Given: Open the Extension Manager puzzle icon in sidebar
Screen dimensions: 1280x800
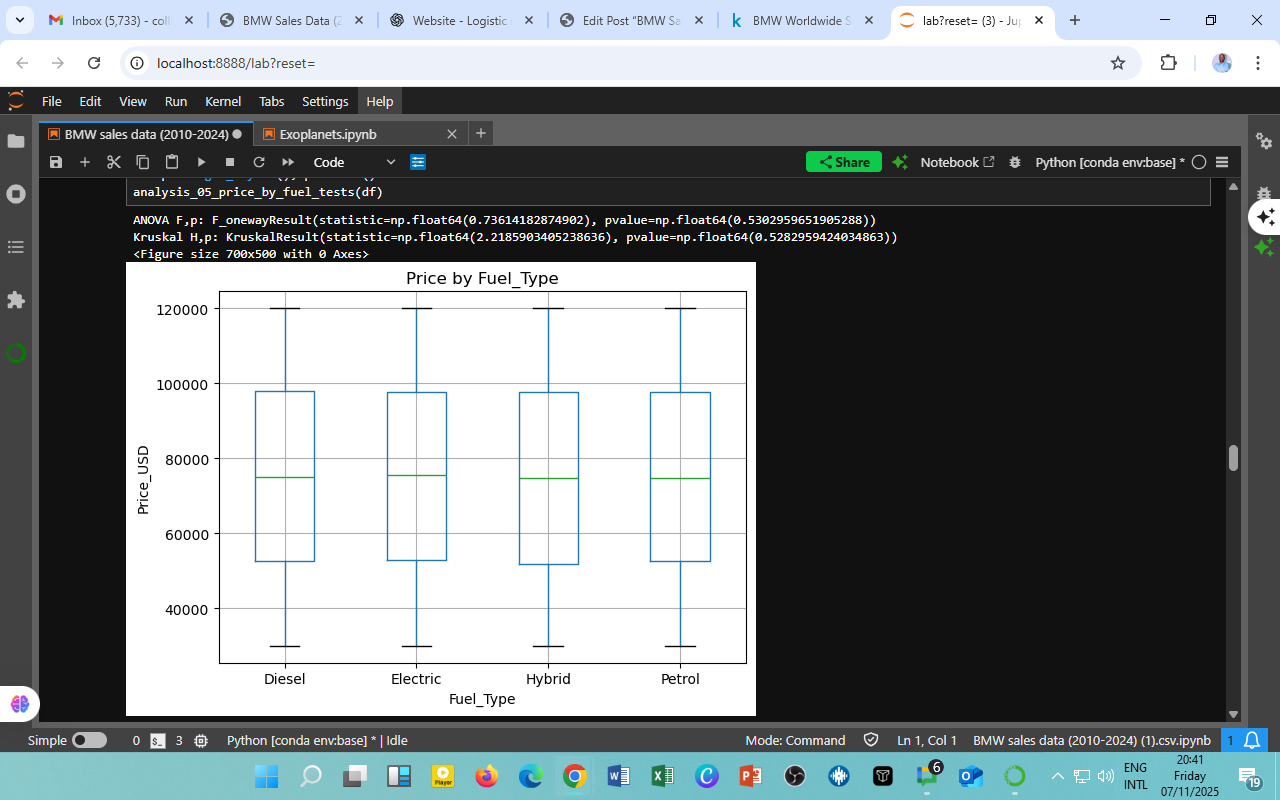Looking at the screenshot, I should [x=16, y=300].
